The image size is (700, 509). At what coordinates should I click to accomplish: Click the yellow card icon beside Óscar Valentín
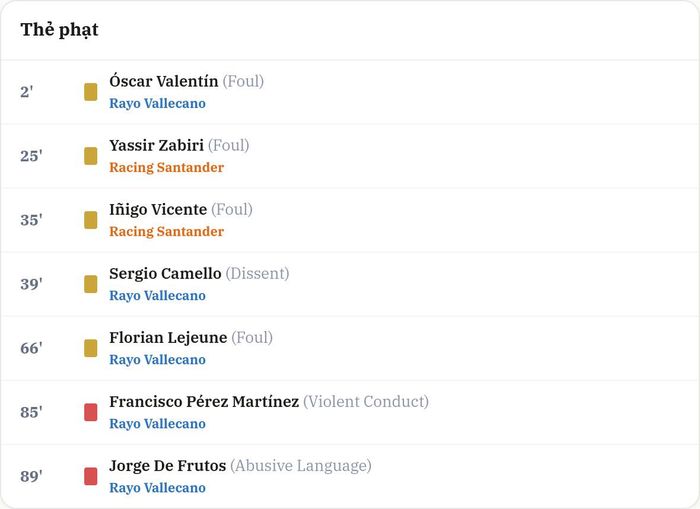pos(91,92)
